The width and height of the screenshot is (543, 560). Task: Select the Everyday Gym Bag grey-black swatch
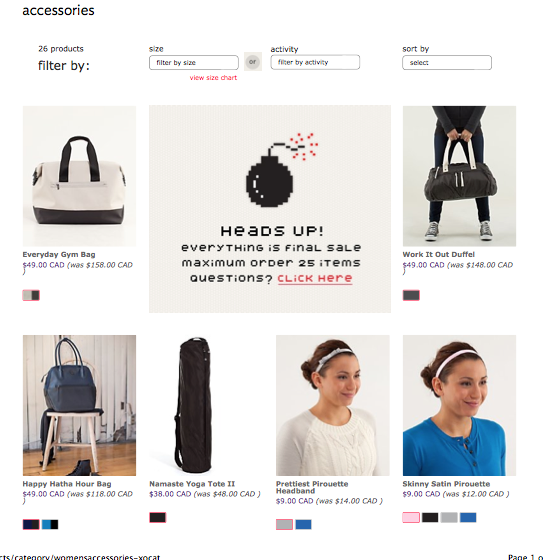point(31,295)
